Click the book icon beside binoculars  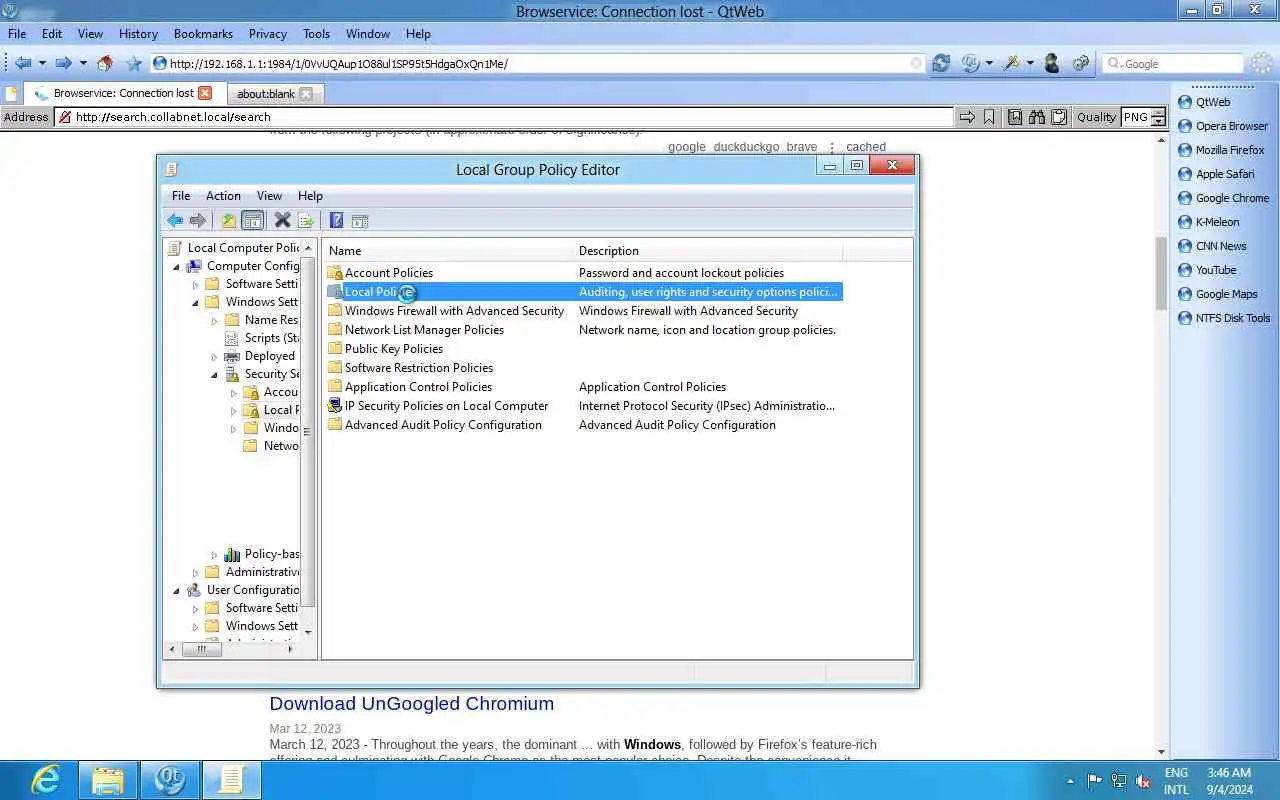tap(1015, 117)
